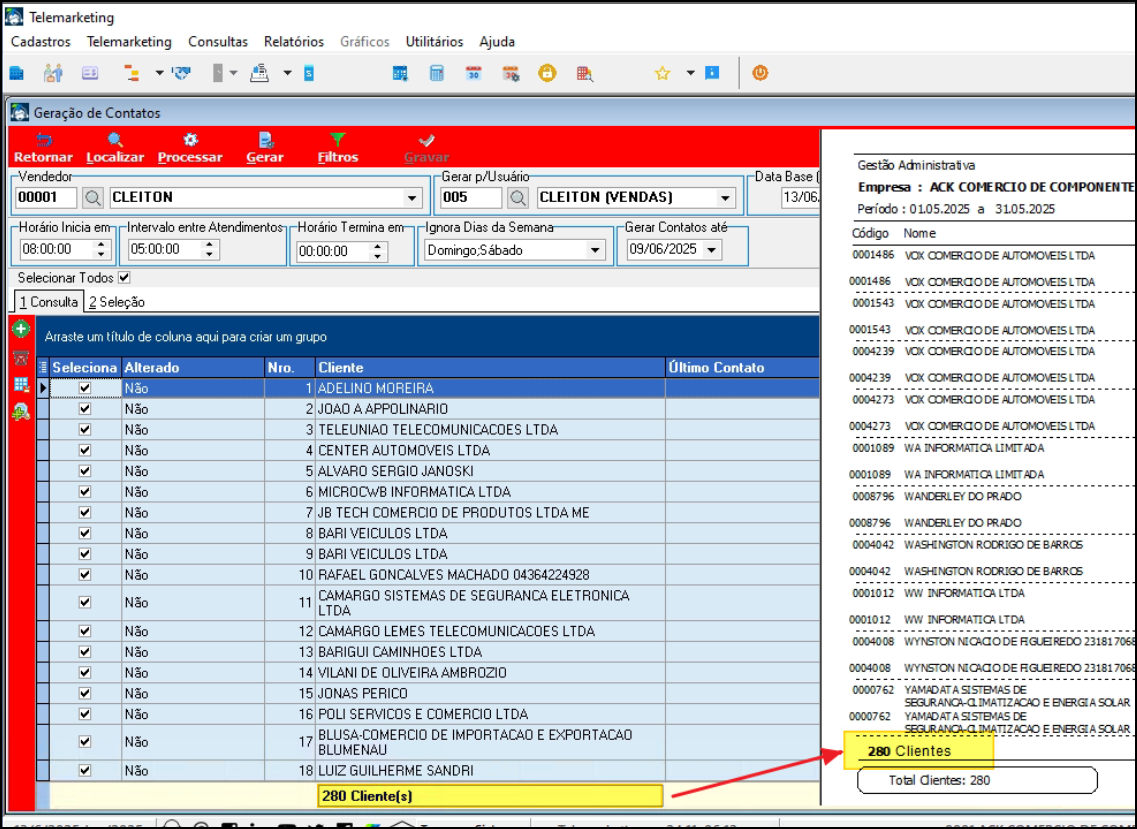Viewport: 1137px width, 829px height.
Task: Click the grey narrow icon before cash register
Action: [x=218, y=73]
